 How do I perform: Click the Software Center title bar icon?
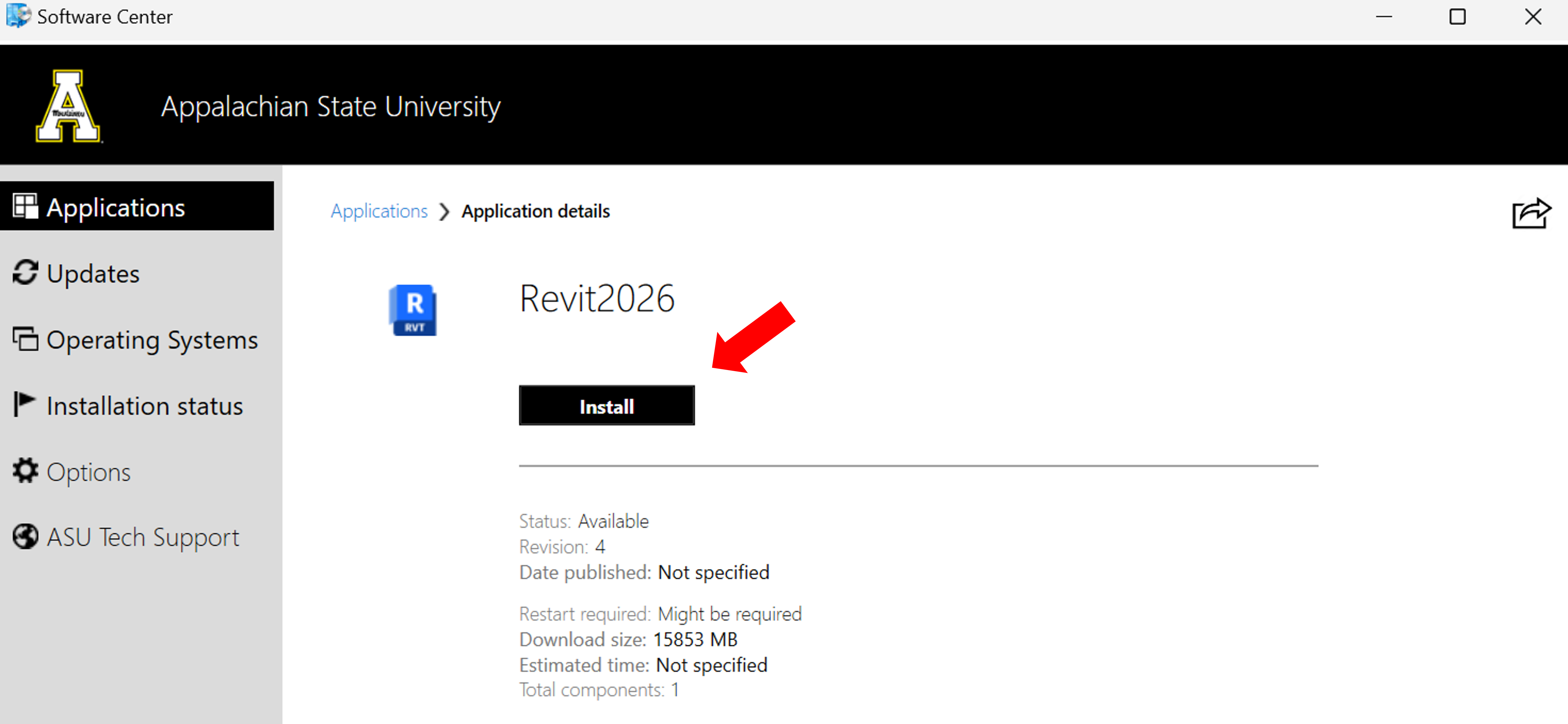pos(18,16)
